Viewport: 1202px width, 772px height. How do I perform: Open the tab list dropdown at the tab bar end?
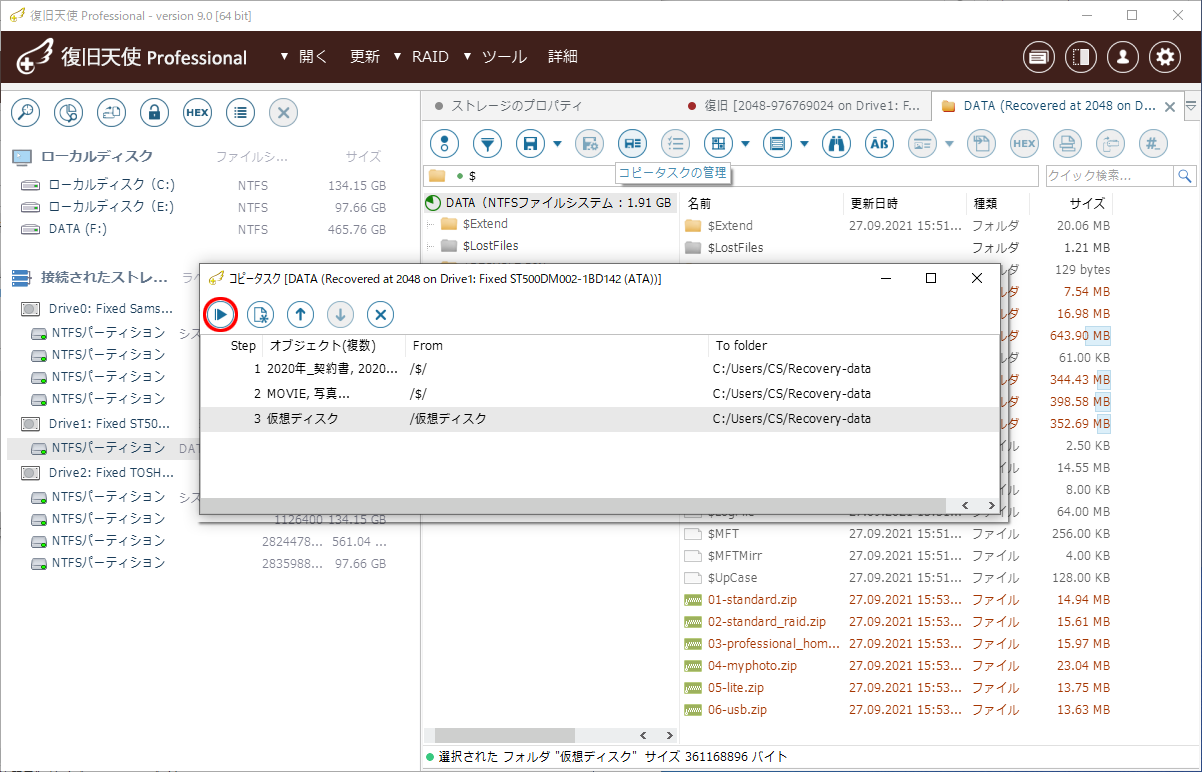pos(1191,105)
